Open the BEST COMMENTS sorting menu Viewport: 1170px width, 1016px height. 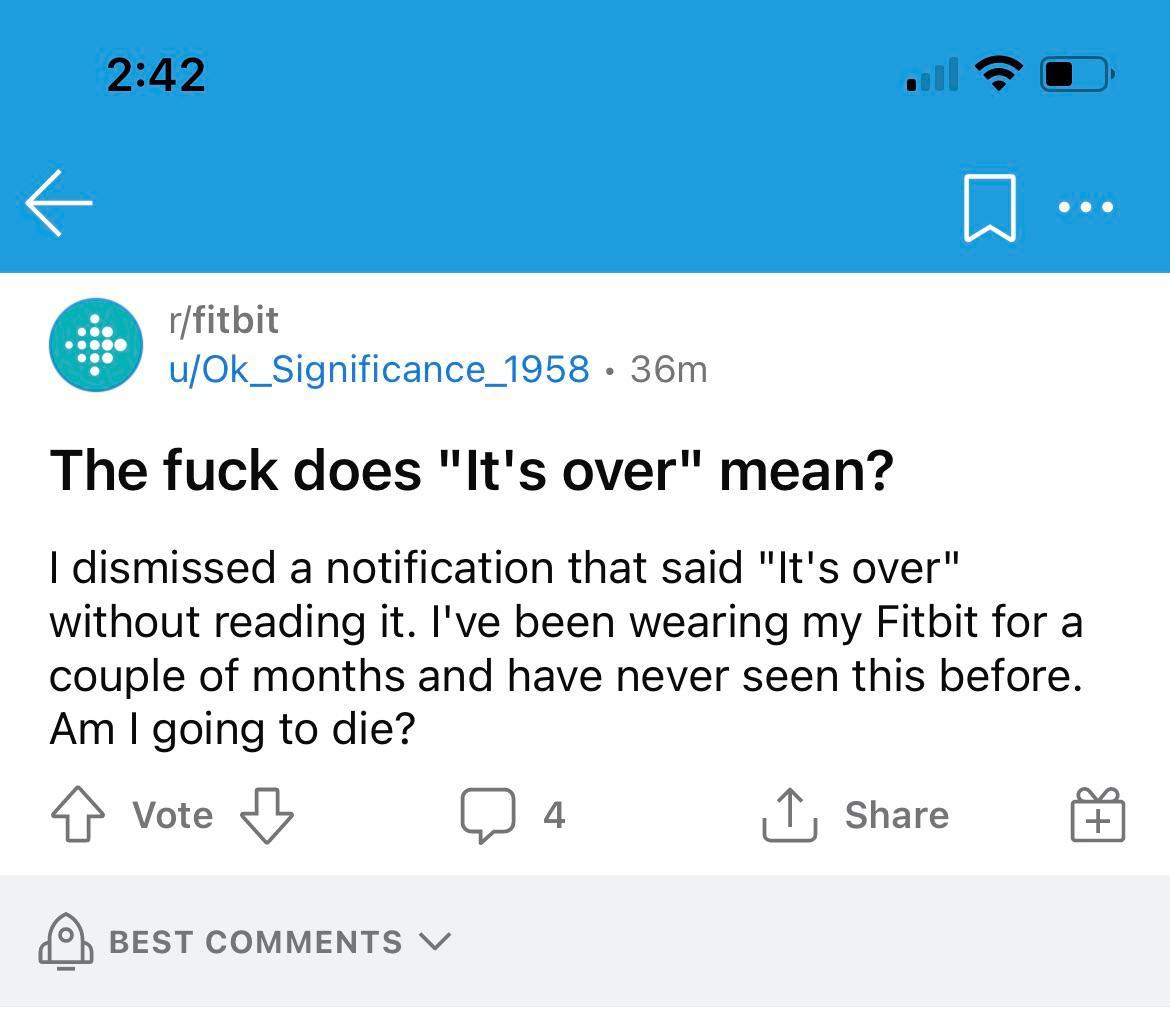[255, 942]
